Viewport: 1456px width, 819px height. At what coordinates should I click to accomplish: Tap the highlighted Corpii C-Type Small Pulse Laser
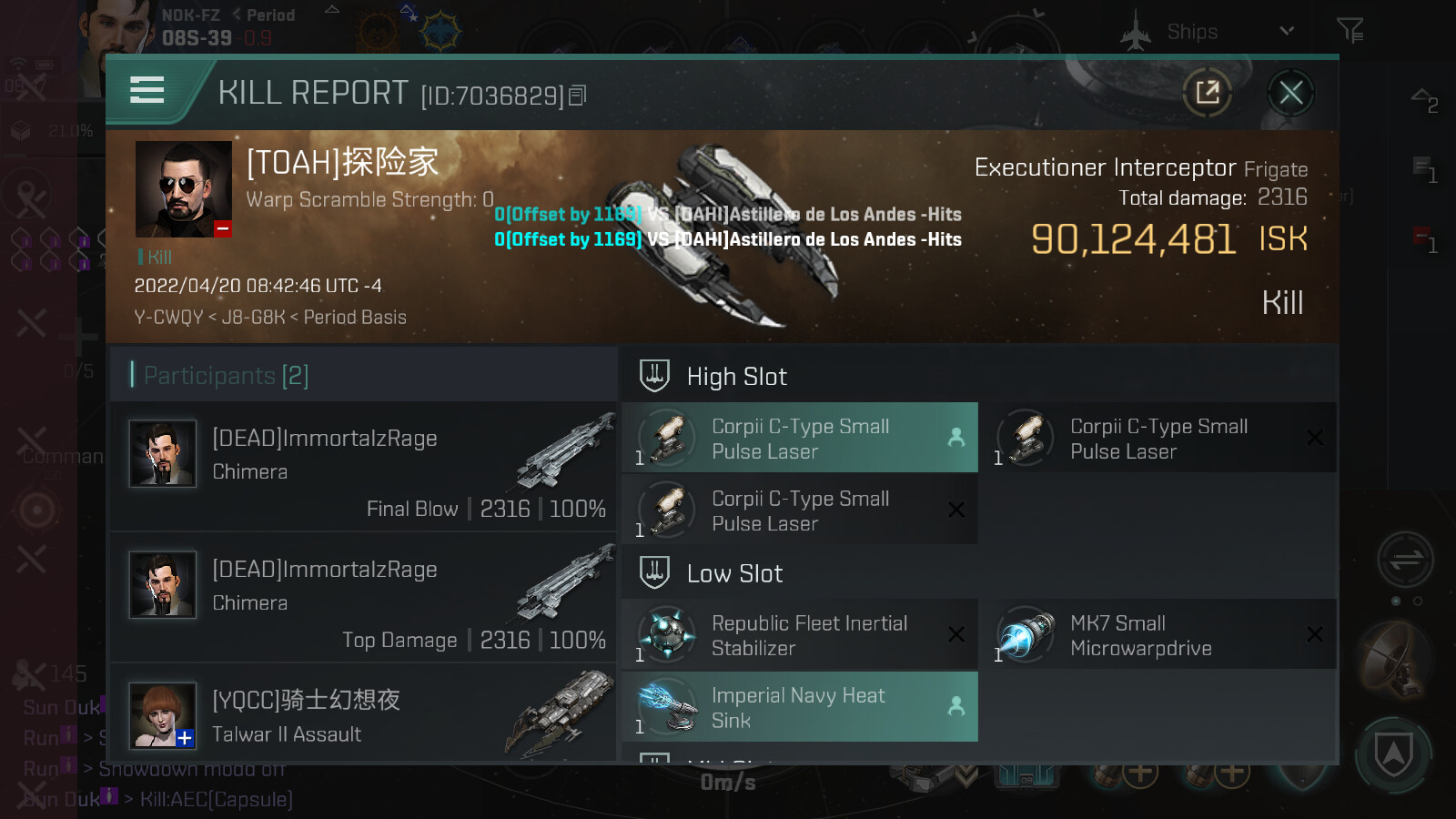coord(800,438)
